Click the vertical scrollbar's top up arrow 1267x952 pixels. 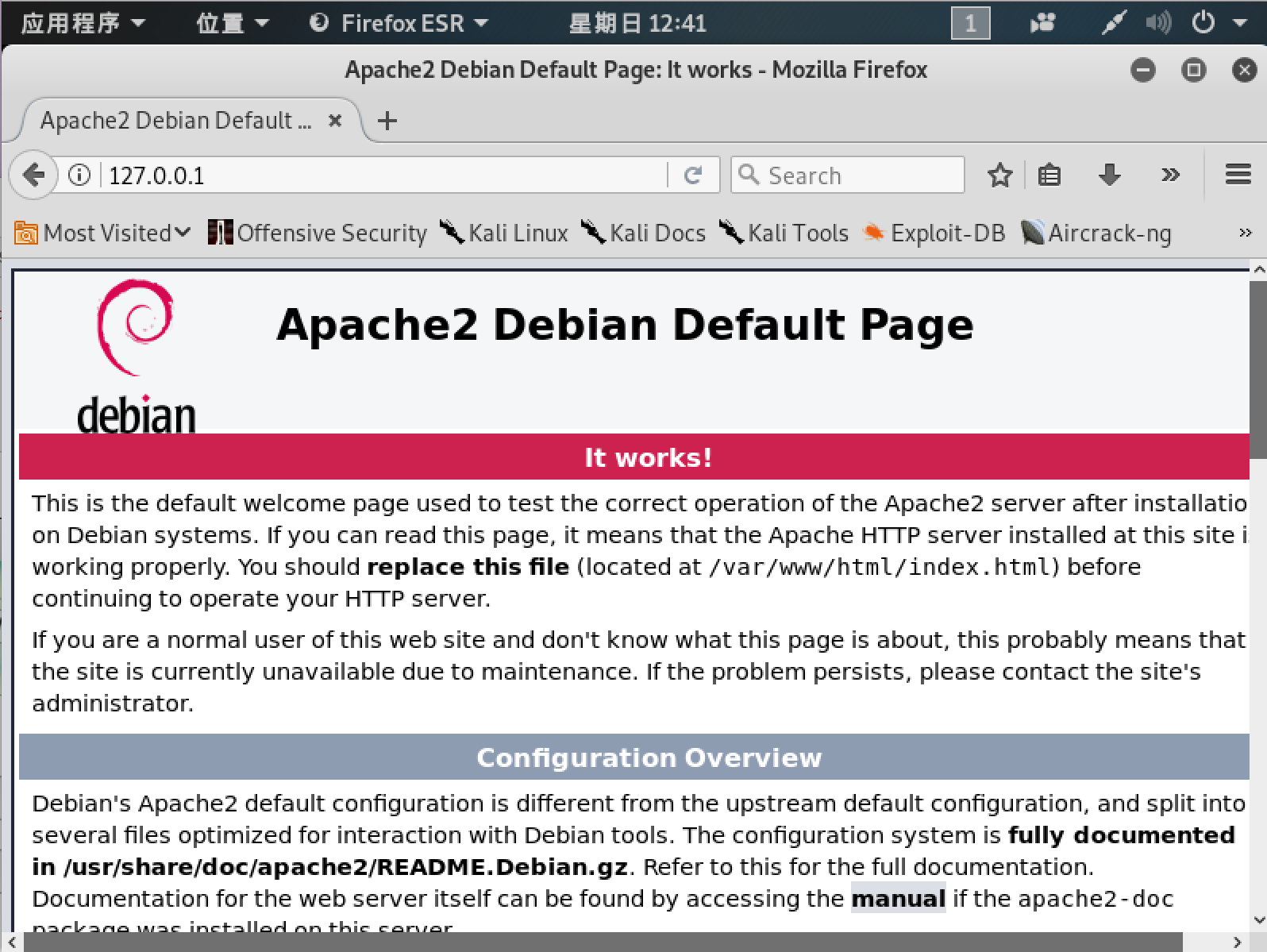point(1258,270)
